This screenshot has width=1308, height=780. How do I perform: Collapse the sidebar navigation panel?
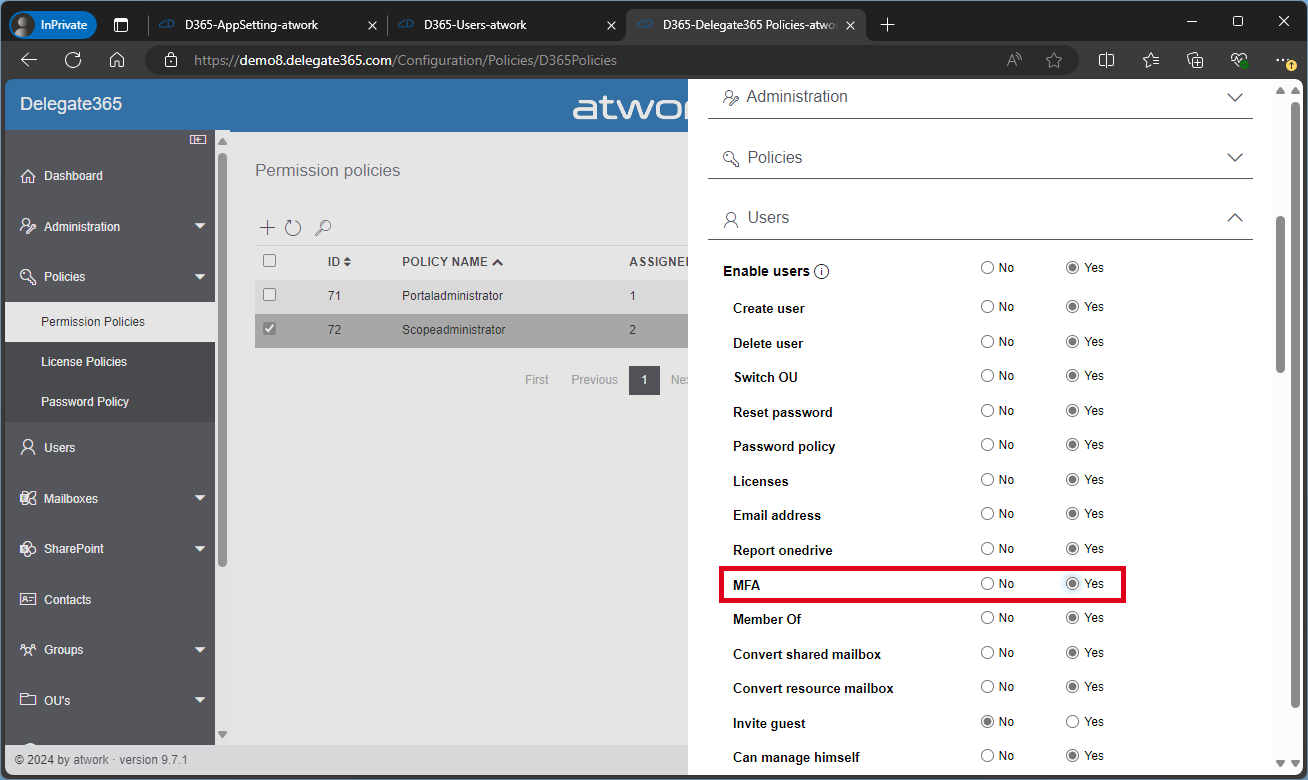point(198,140)
